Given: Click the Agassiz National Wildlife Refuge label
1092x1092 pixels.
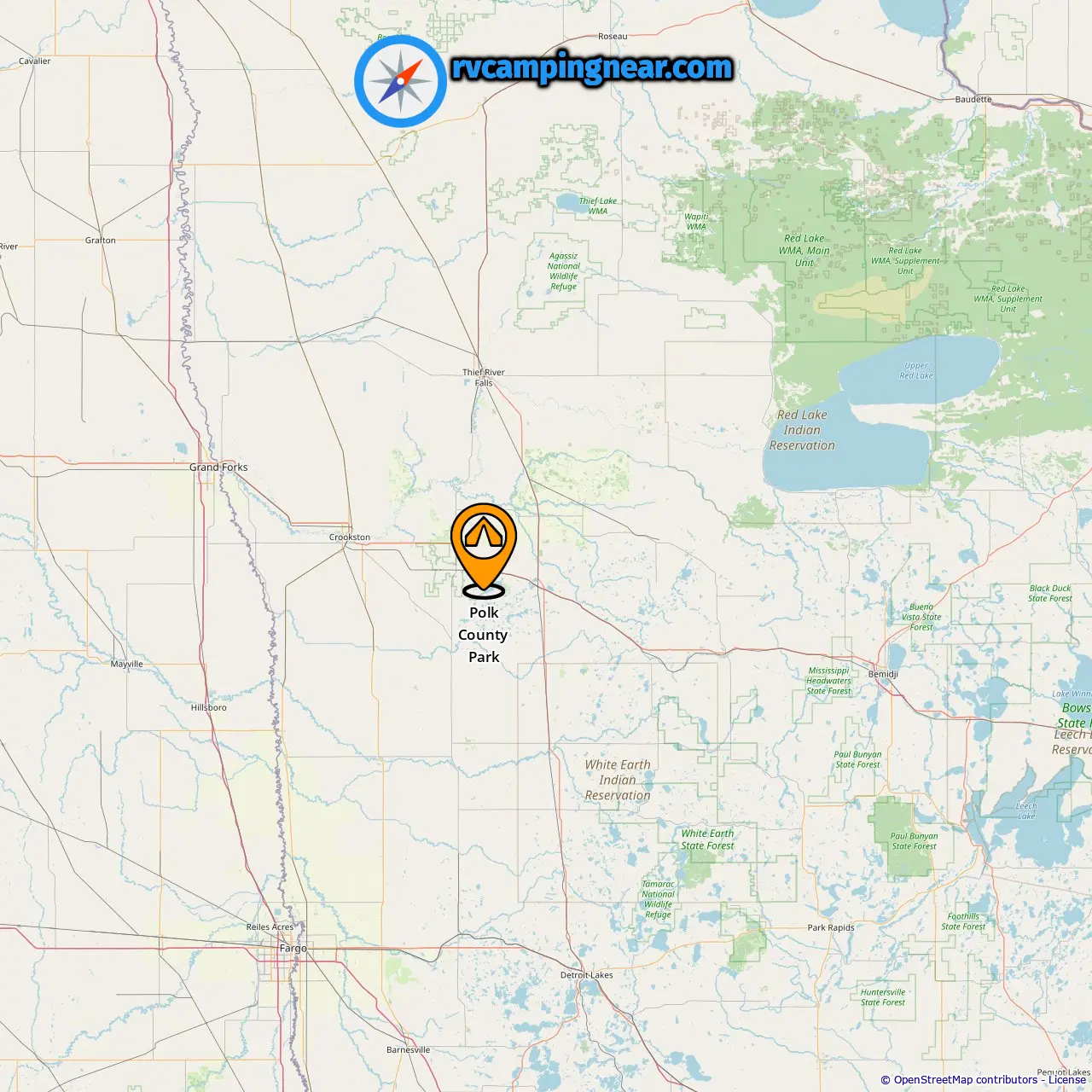Looking at the screenshot, I should [563, 271].
